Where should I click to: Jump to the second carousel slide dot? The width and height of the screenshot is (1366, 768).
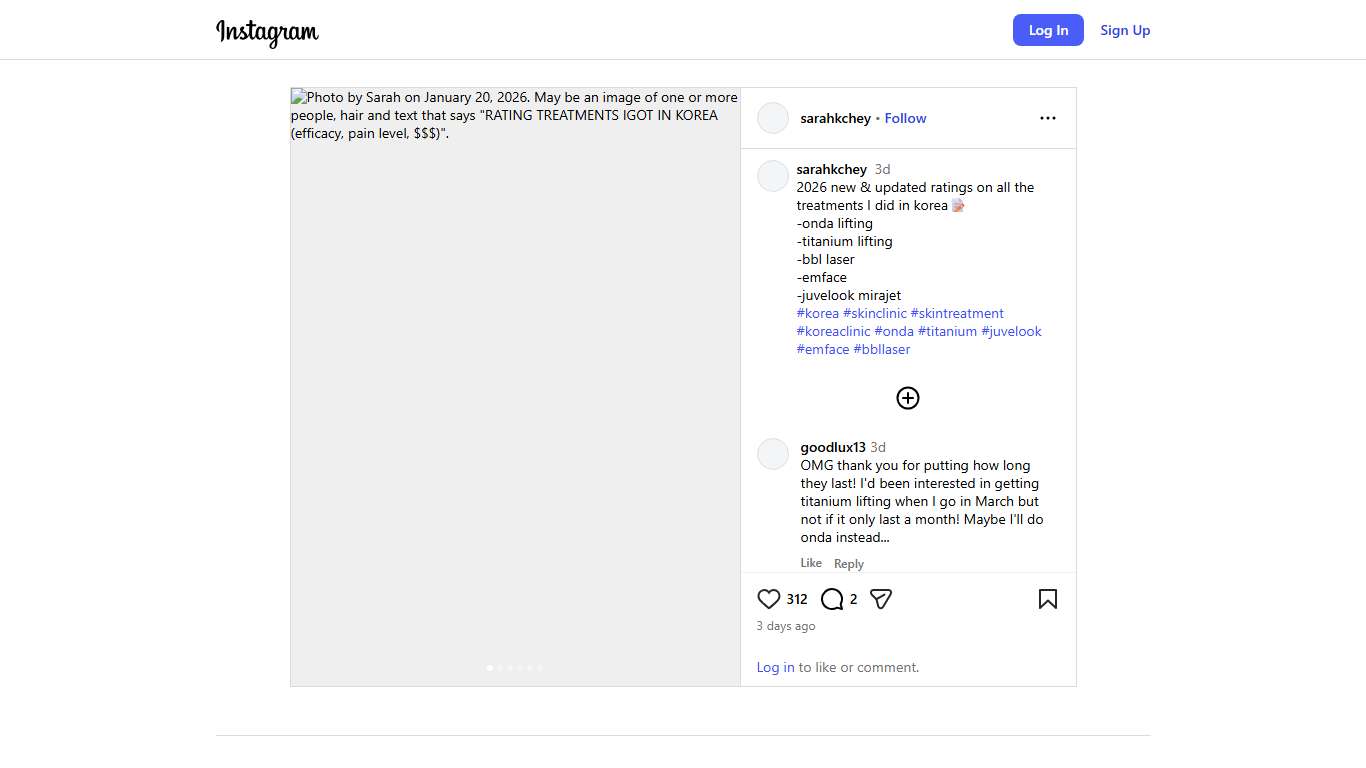click(500, 667)
